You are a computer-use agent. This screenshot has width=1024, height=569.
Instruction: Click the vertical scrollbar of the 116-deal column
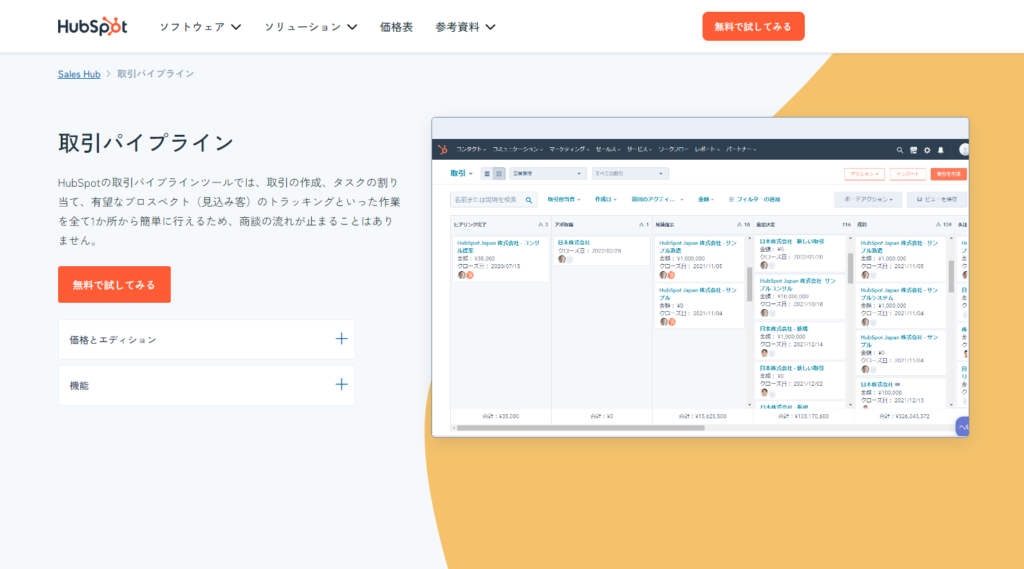click(850, 267)
